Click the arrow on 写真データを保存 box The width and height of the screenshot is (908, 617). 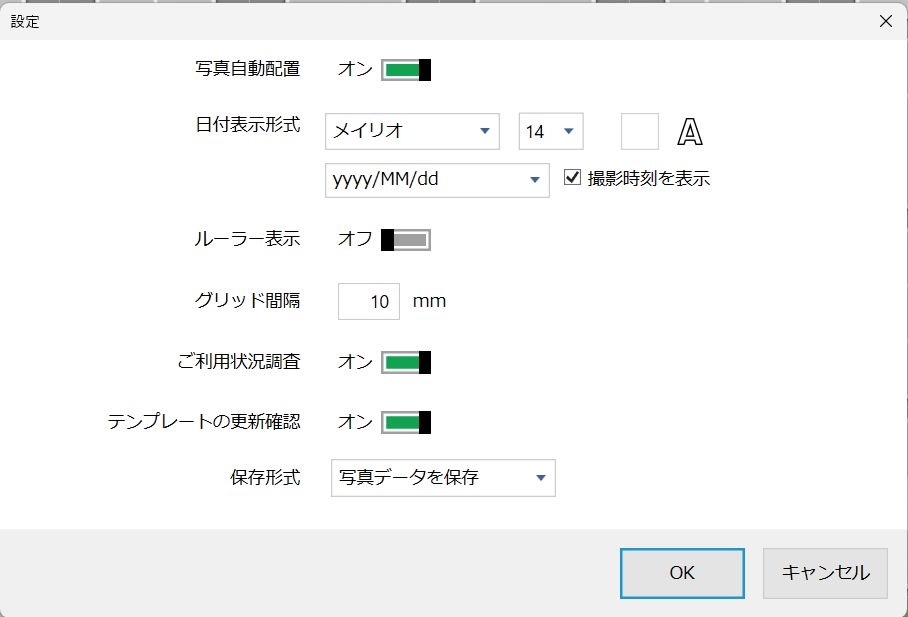(x=540, y=478)
